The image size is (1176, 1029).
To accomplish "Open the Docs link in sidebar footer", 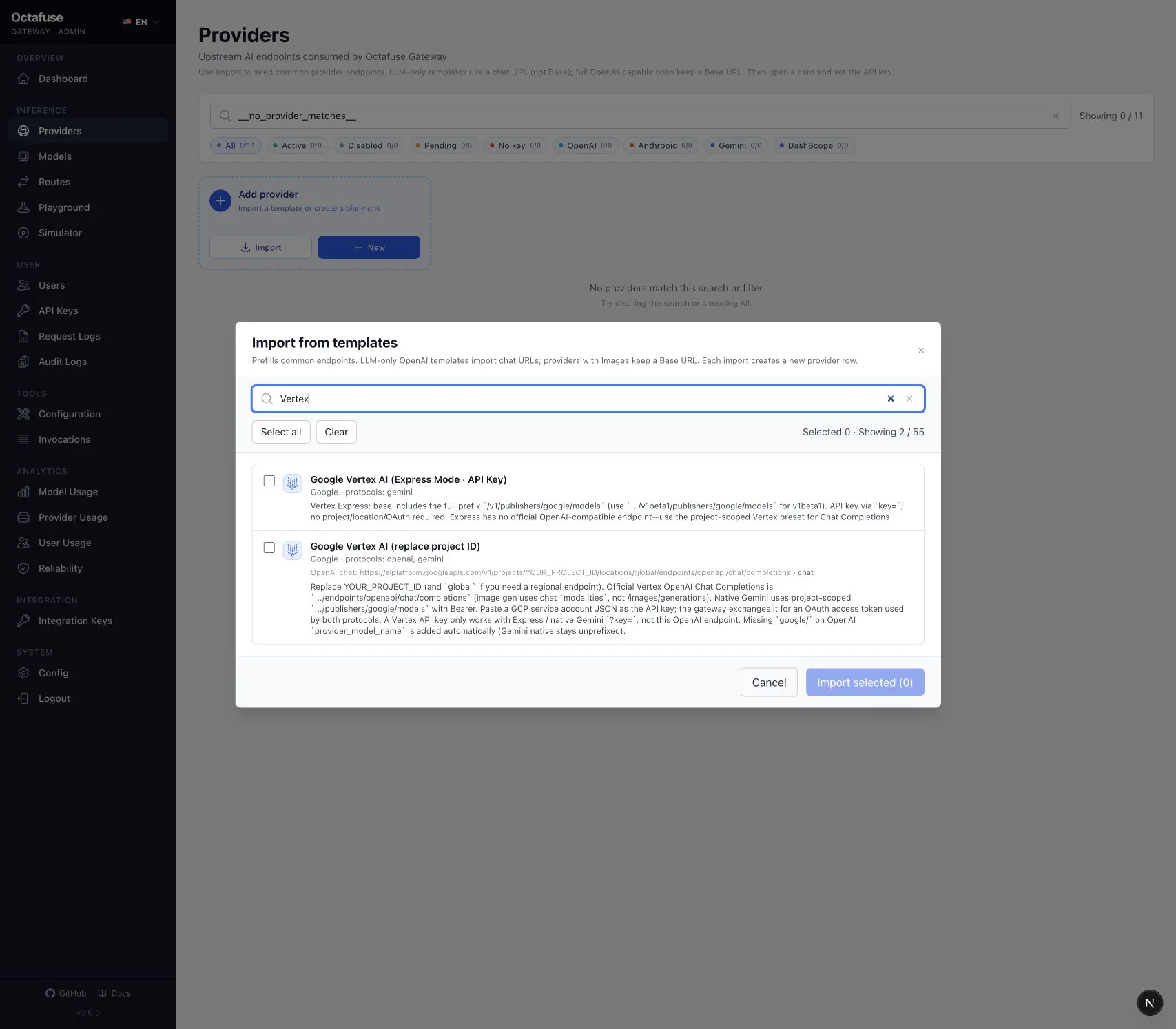I will click(114, 993).
